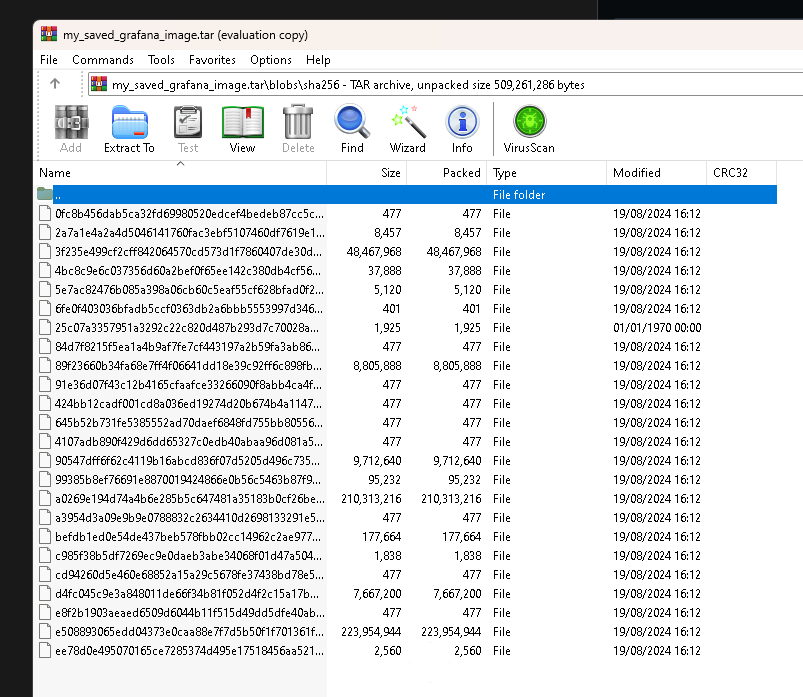Screen dimensions: 803x697
Task: Go up one folder arrow
Action: (55, 83)
